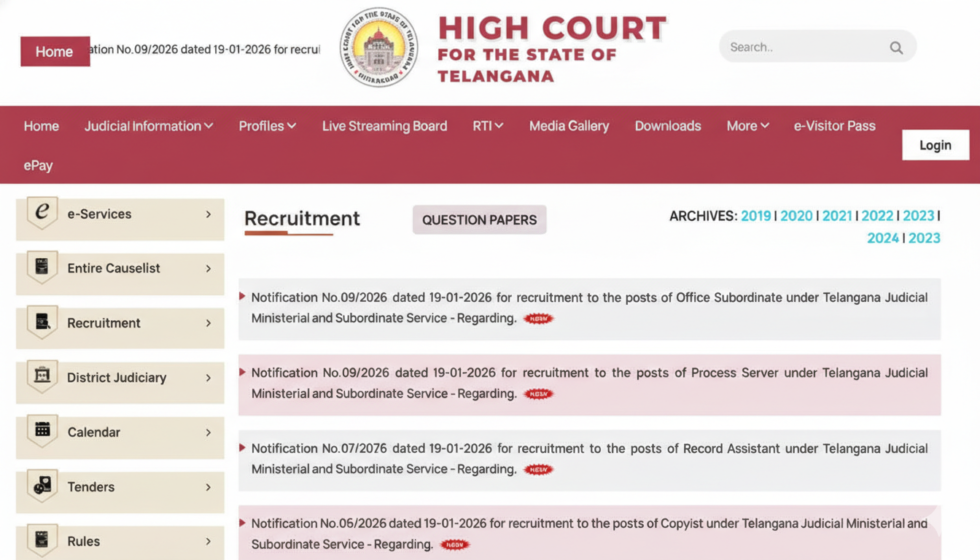Expand District Judiciary sidebar chevron
The width and height of the screenshot is (980, 560).
pos(209,378)
